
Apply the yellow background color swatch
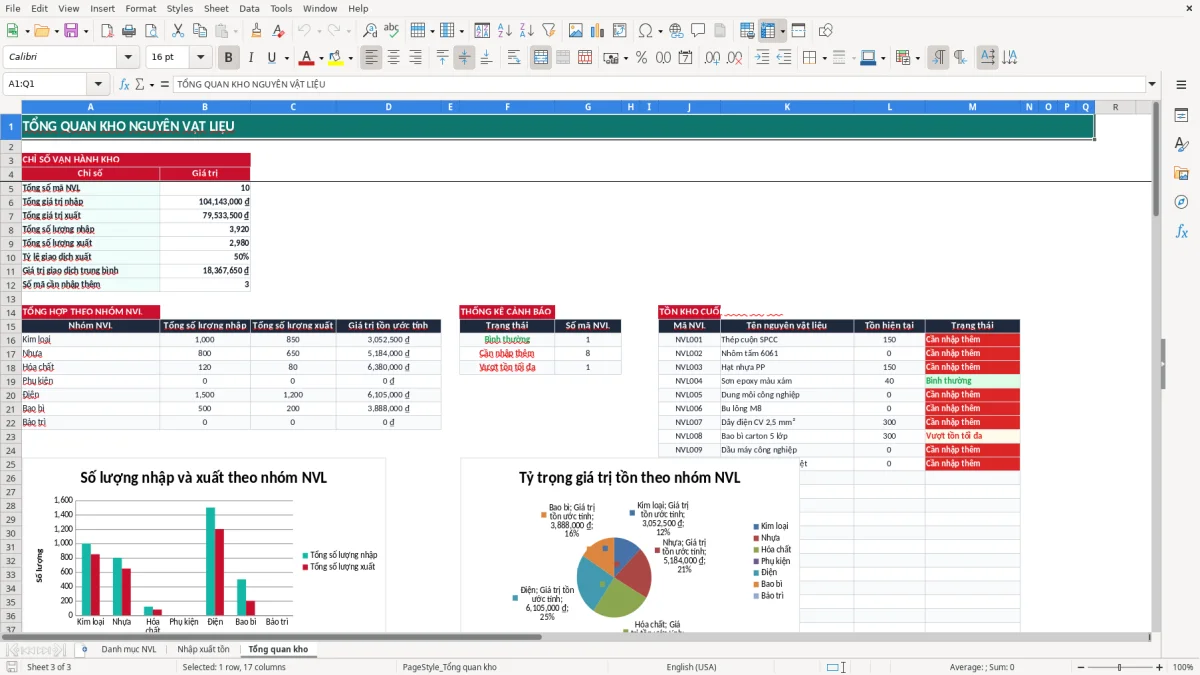pos(335,58)
